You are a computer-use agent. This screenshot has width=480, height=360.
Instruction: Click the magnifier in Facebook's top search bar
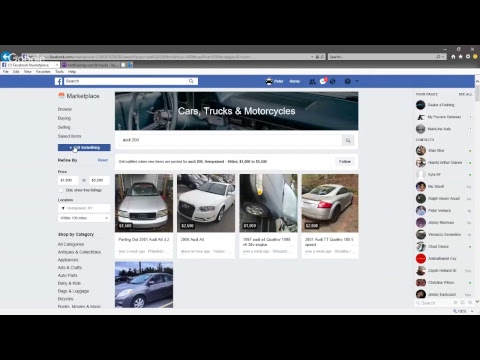coord(191,81)
